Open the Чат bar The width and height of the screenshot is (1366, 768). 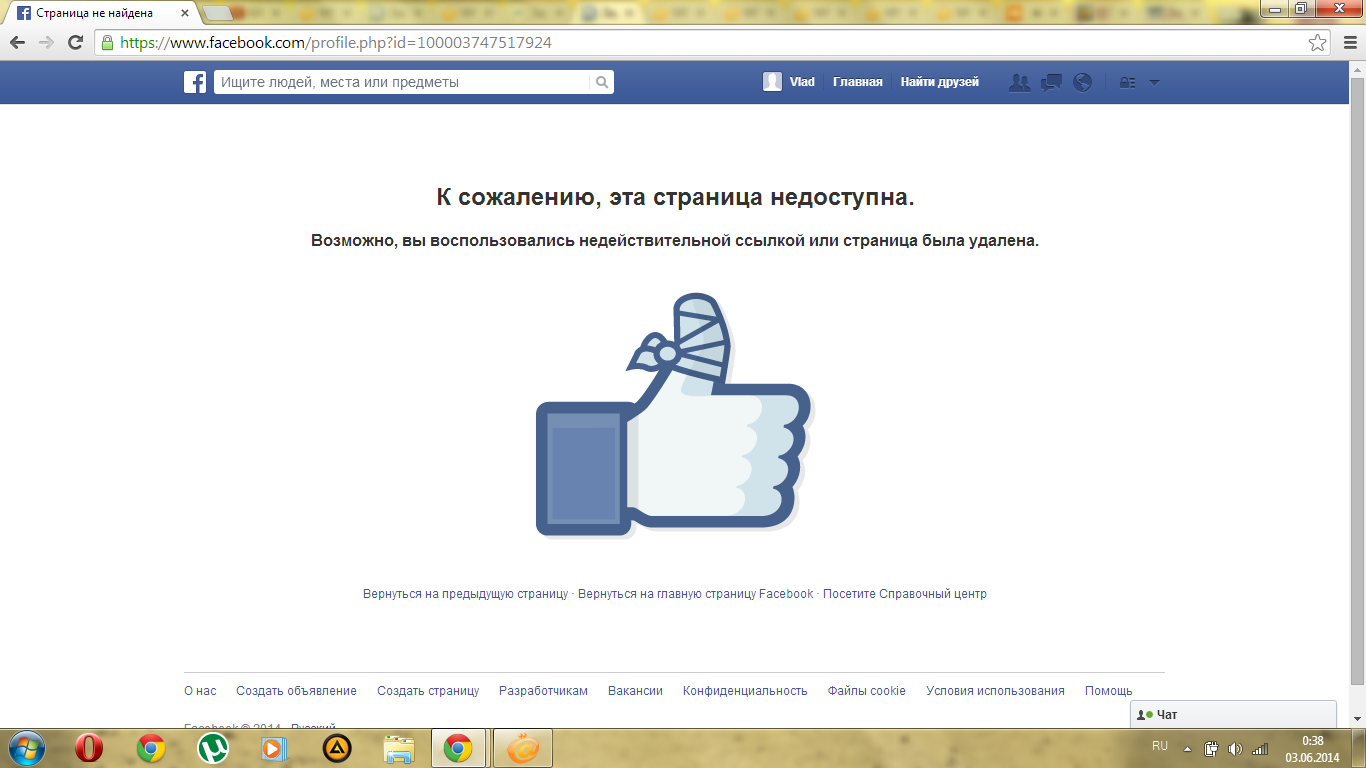1233,714
